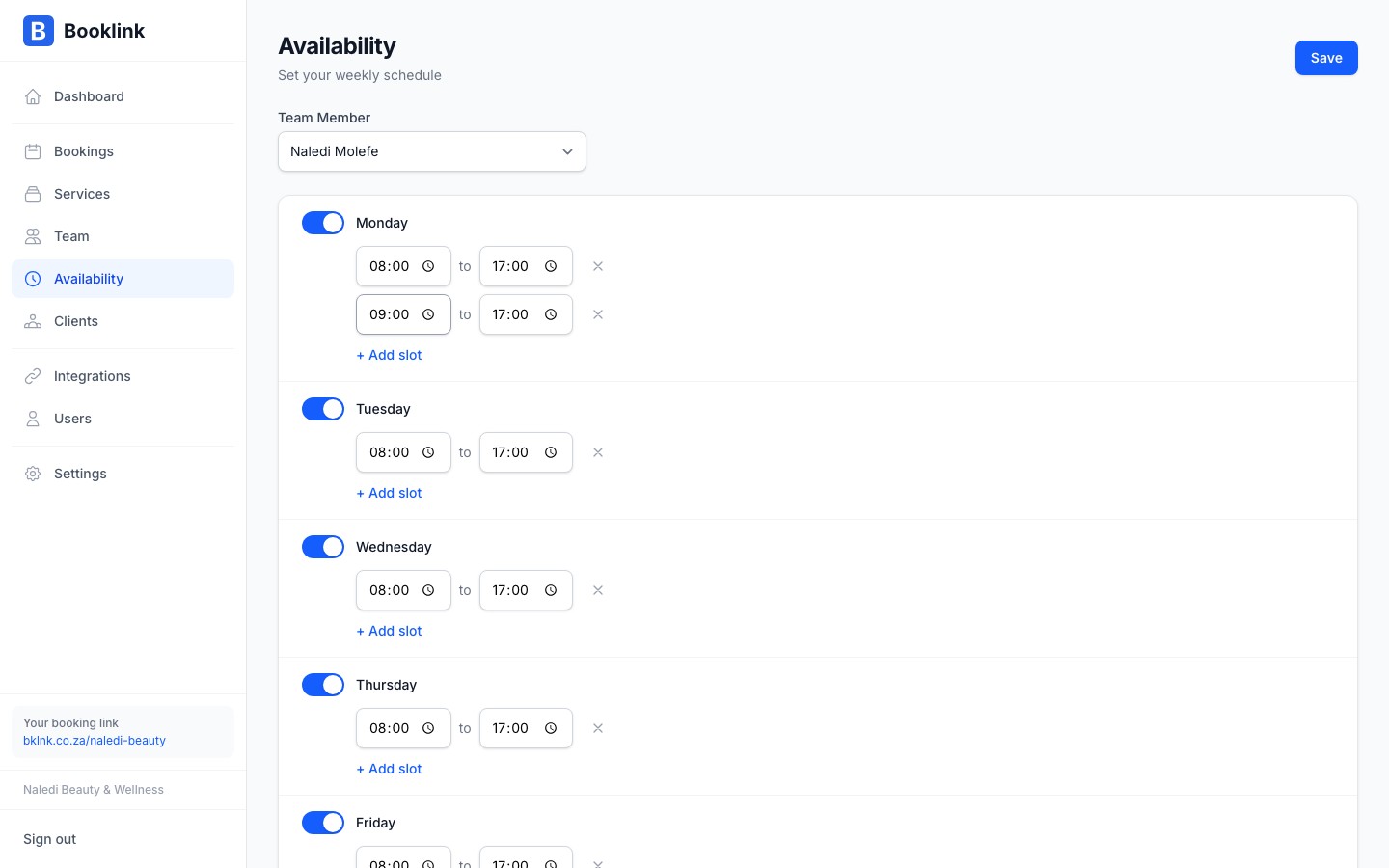The height and width of the screenshot is (868, 1389).
Task: Open Integrations via the link icon
Action: 33,376
